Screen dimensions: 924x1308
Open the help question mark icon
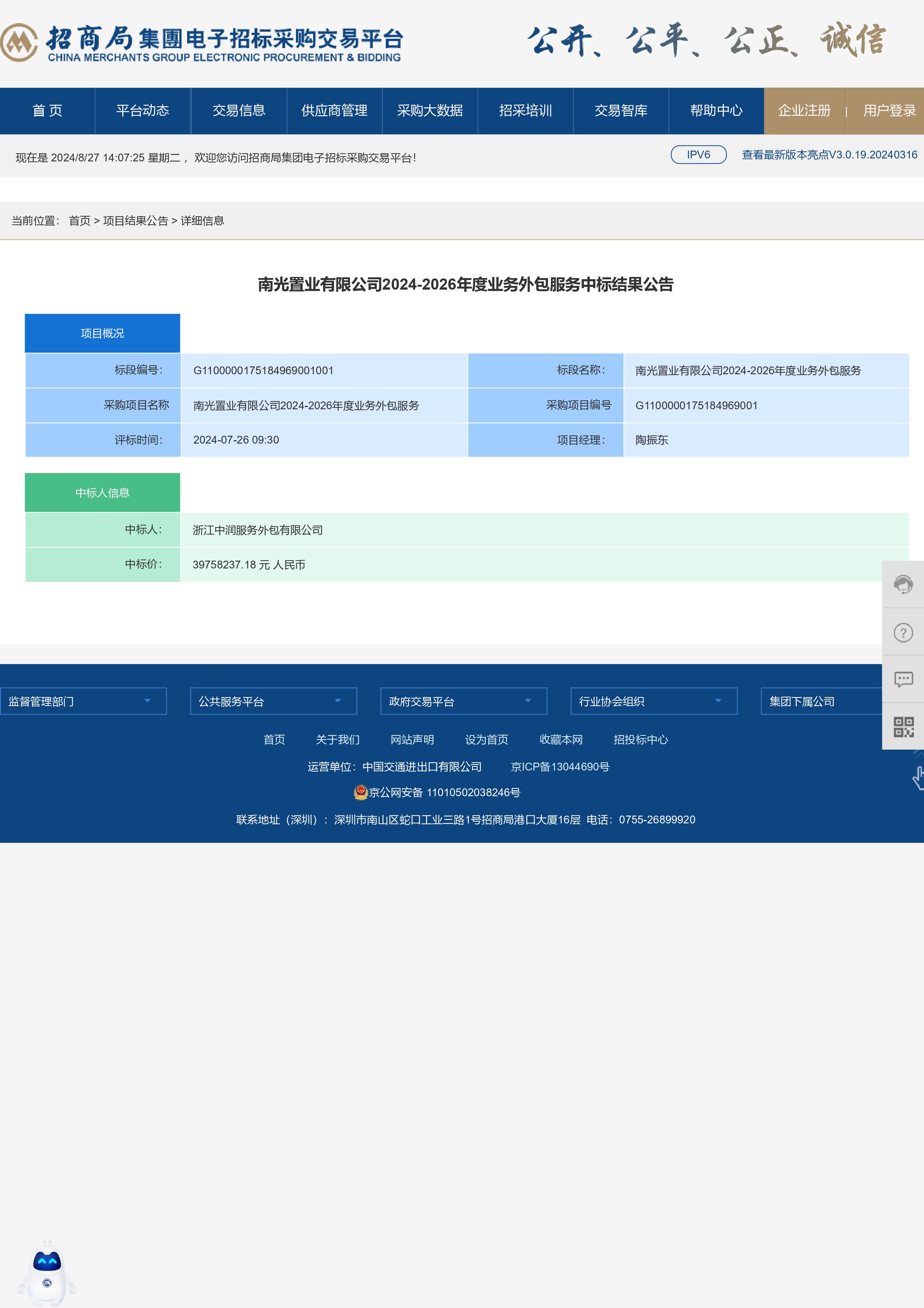903,632
